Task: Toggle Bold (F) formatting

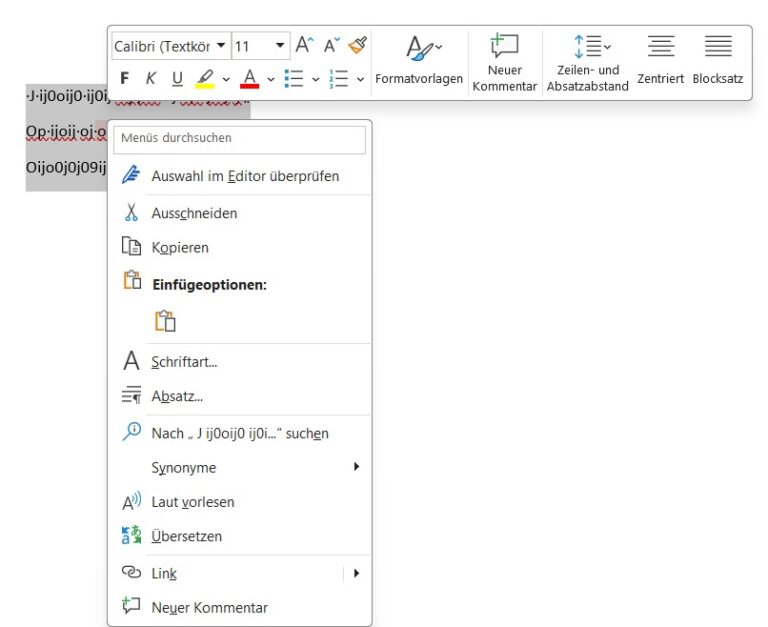Action: pos(124,78)
